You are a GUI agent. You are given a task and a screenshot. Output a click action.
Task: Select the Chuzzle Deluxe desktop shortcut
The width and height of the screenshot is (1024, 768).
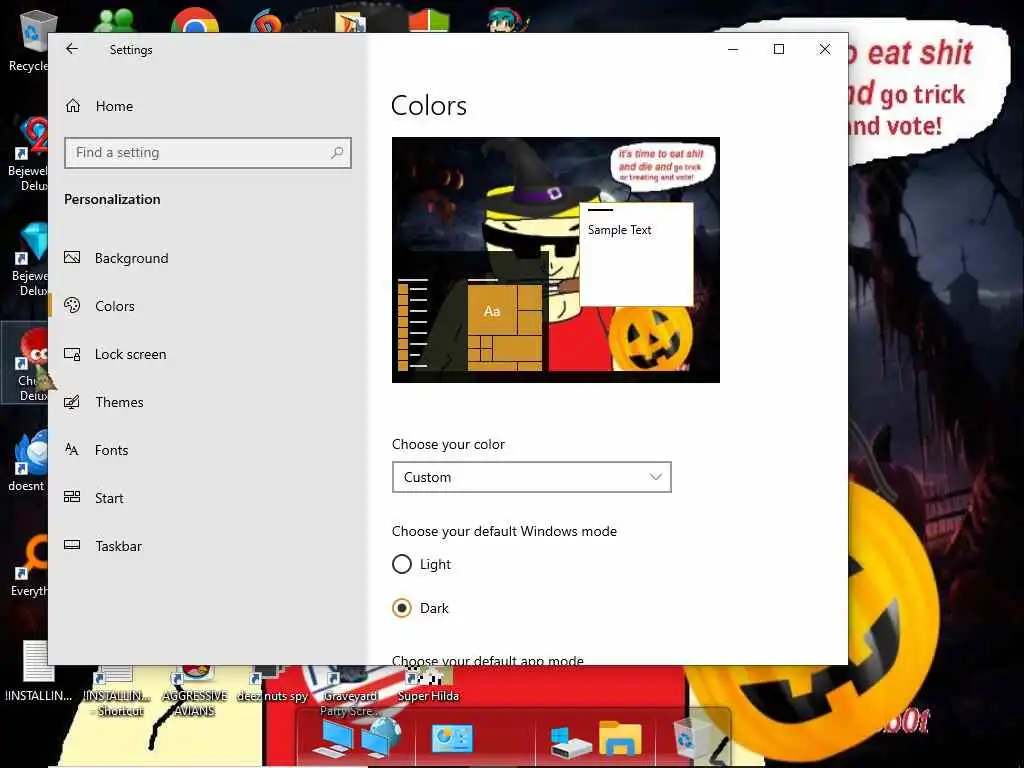(27, 364)
